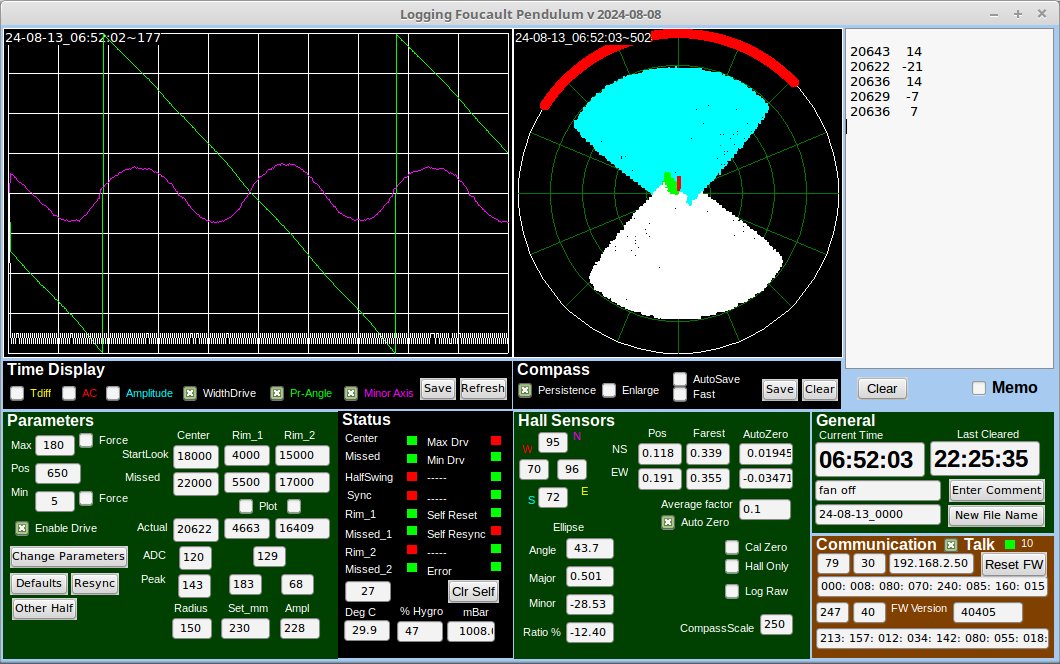Toggle the Compass Persistence checkbox
Image resolution: width=1060 pixels, height=664 pixels.
tap(525, 390)
